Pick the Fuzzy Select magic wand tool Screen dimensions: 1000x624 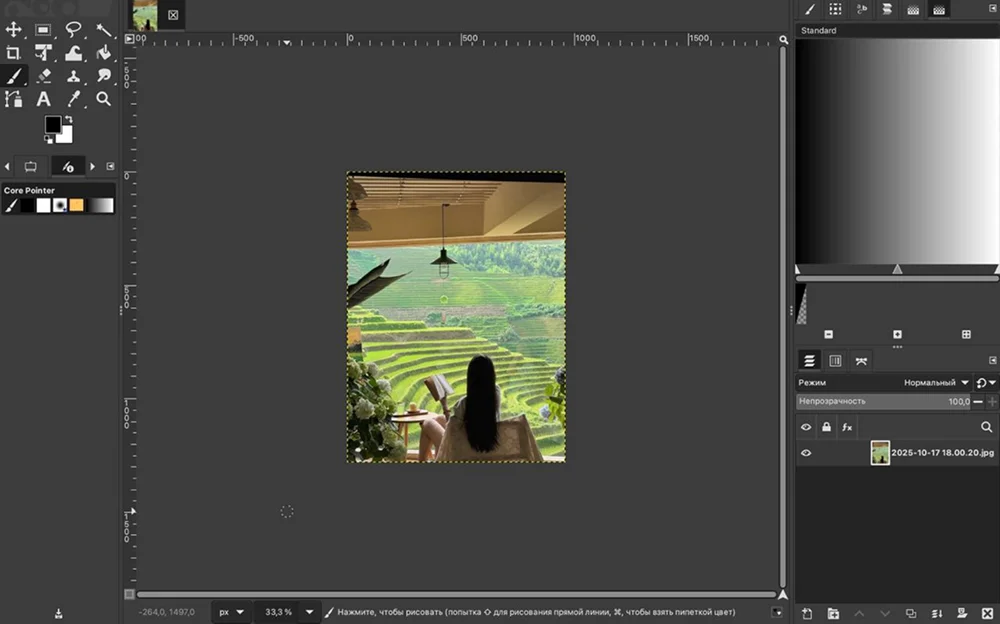pyautogui.click(x=104, y=30)
